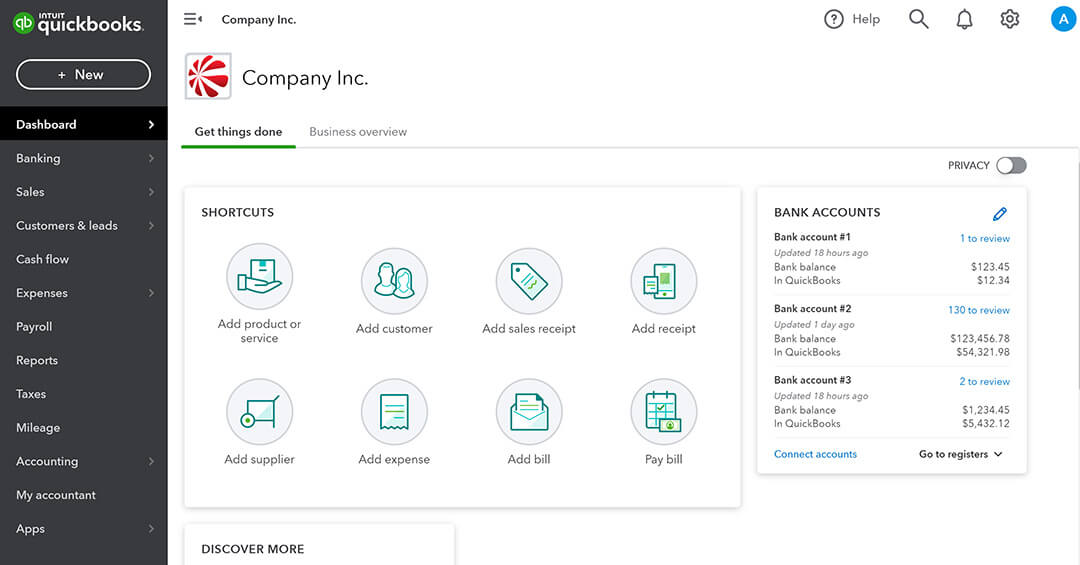Click the Add receipt shortcut icon

point(663,281)
